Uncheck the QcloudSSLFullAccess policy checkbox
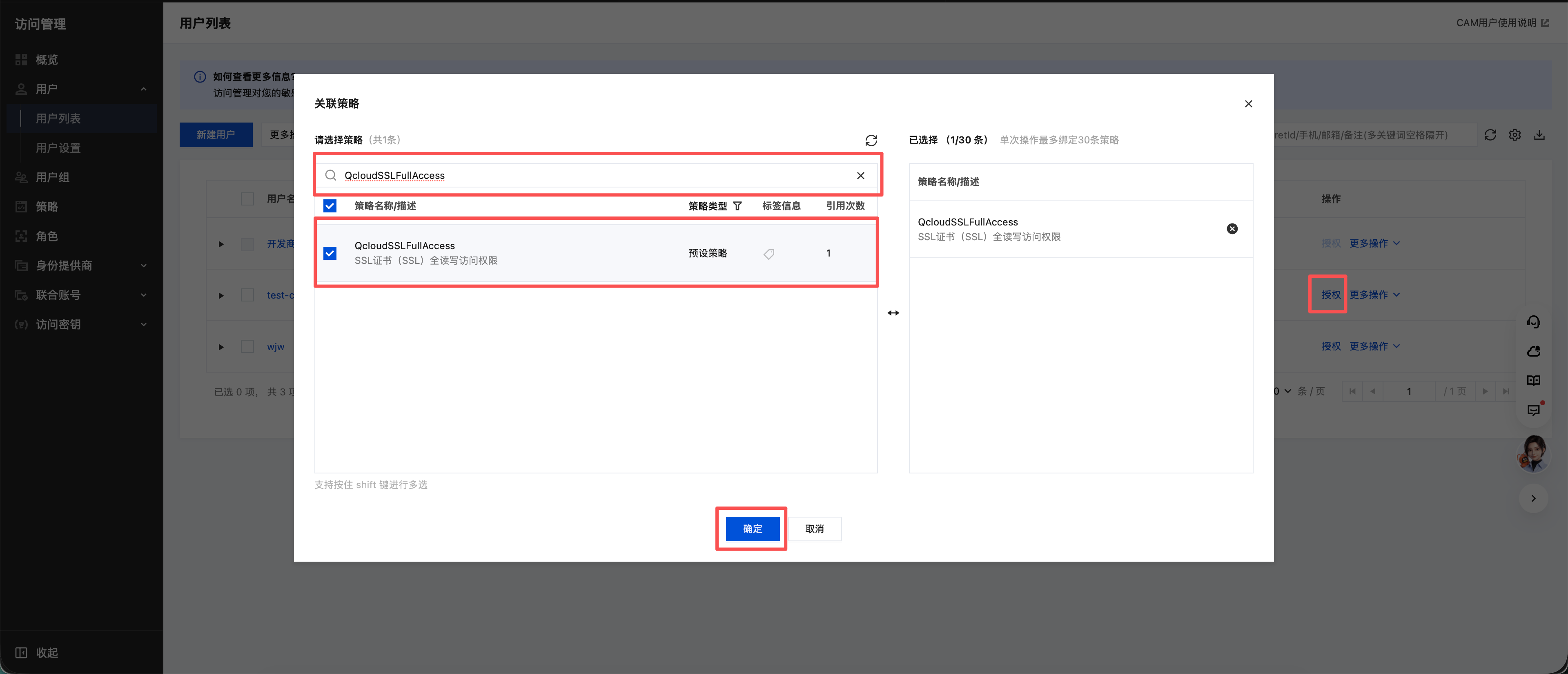The height and width of the screenshot is (674, 1568). [x=330, y=253]
